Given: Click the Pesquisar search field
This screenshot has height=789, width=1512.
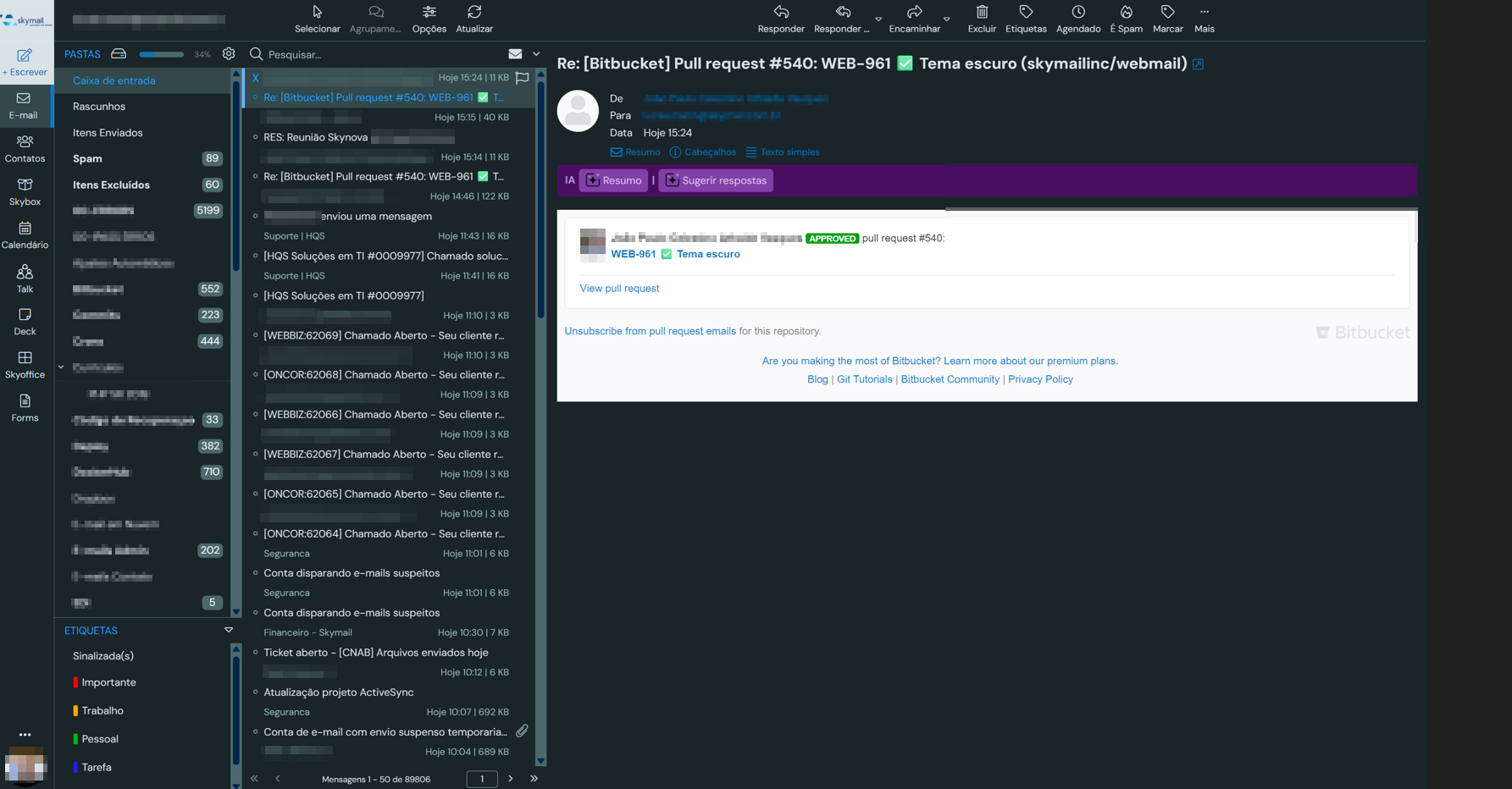Looking at the screenshot, I should 381,55.
